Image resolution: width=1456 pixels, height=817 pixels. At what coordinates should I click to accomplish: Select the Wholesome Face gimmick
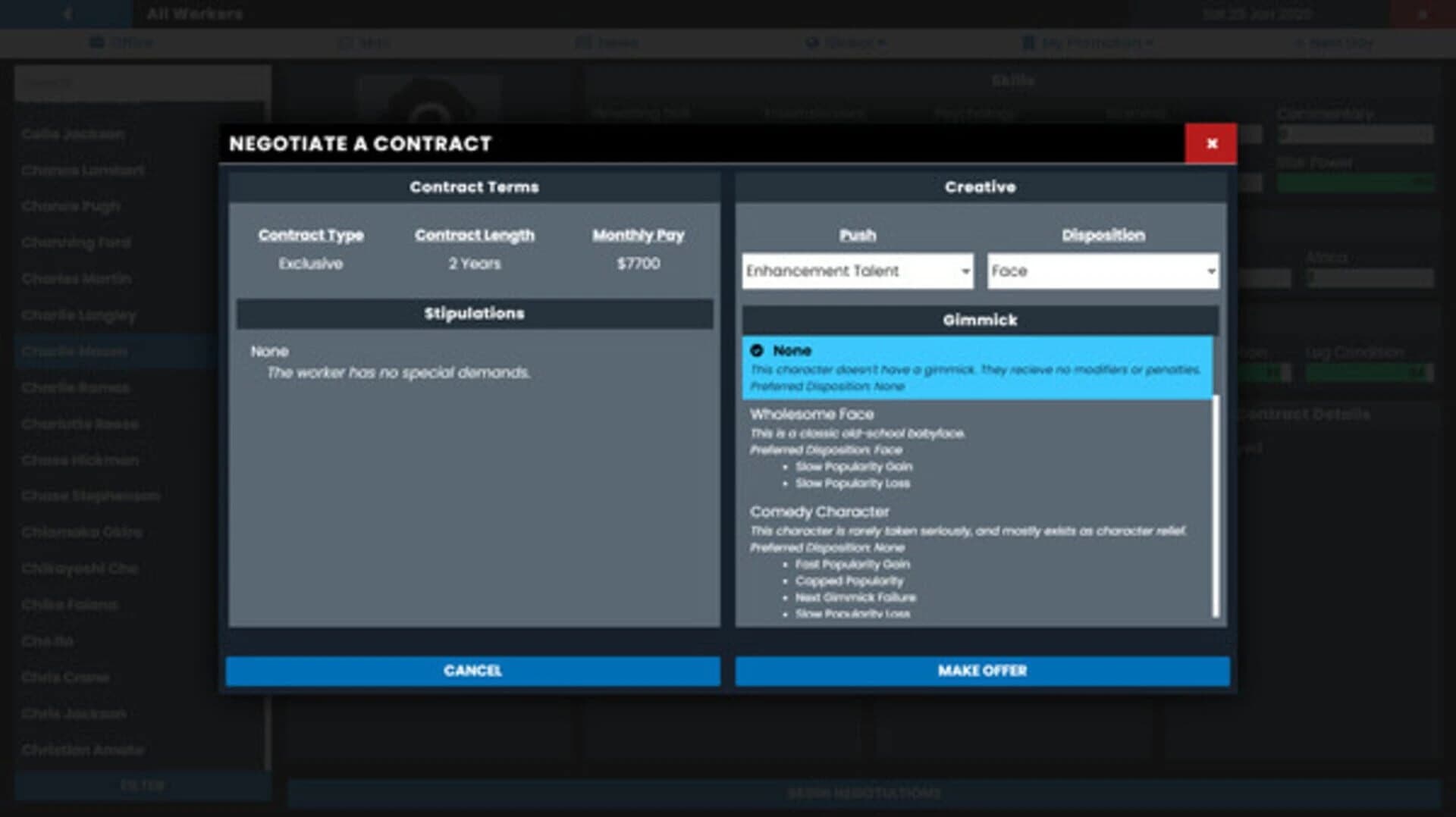(811, 415)
